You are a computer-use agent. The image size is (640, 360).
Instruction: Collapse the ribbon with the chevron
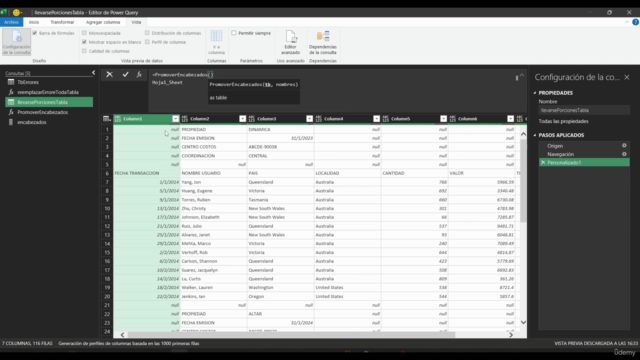click(627, 22)
